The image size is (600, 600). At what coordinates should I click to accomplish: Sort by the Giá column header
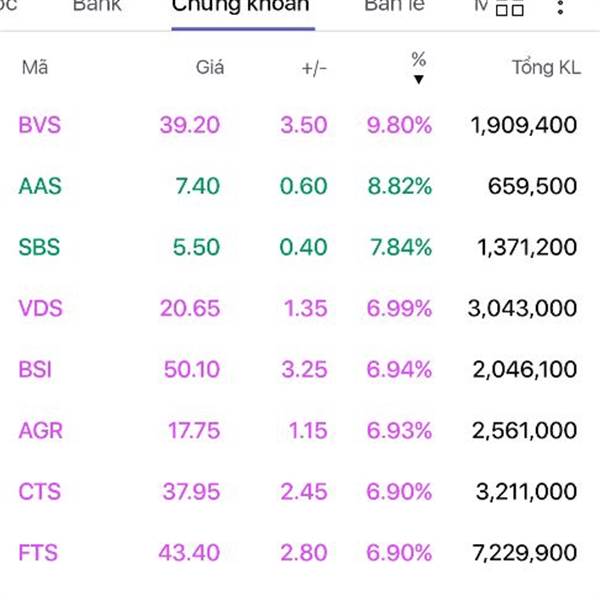210,68
